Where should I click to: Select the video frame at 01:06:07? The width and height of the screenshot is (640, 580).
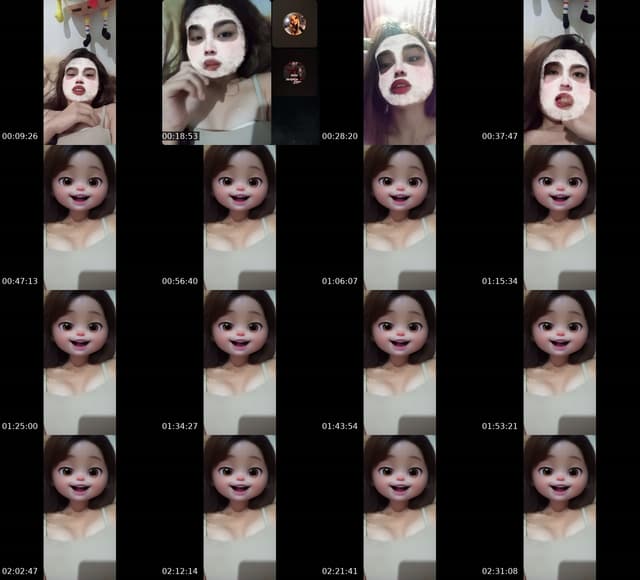400,217
